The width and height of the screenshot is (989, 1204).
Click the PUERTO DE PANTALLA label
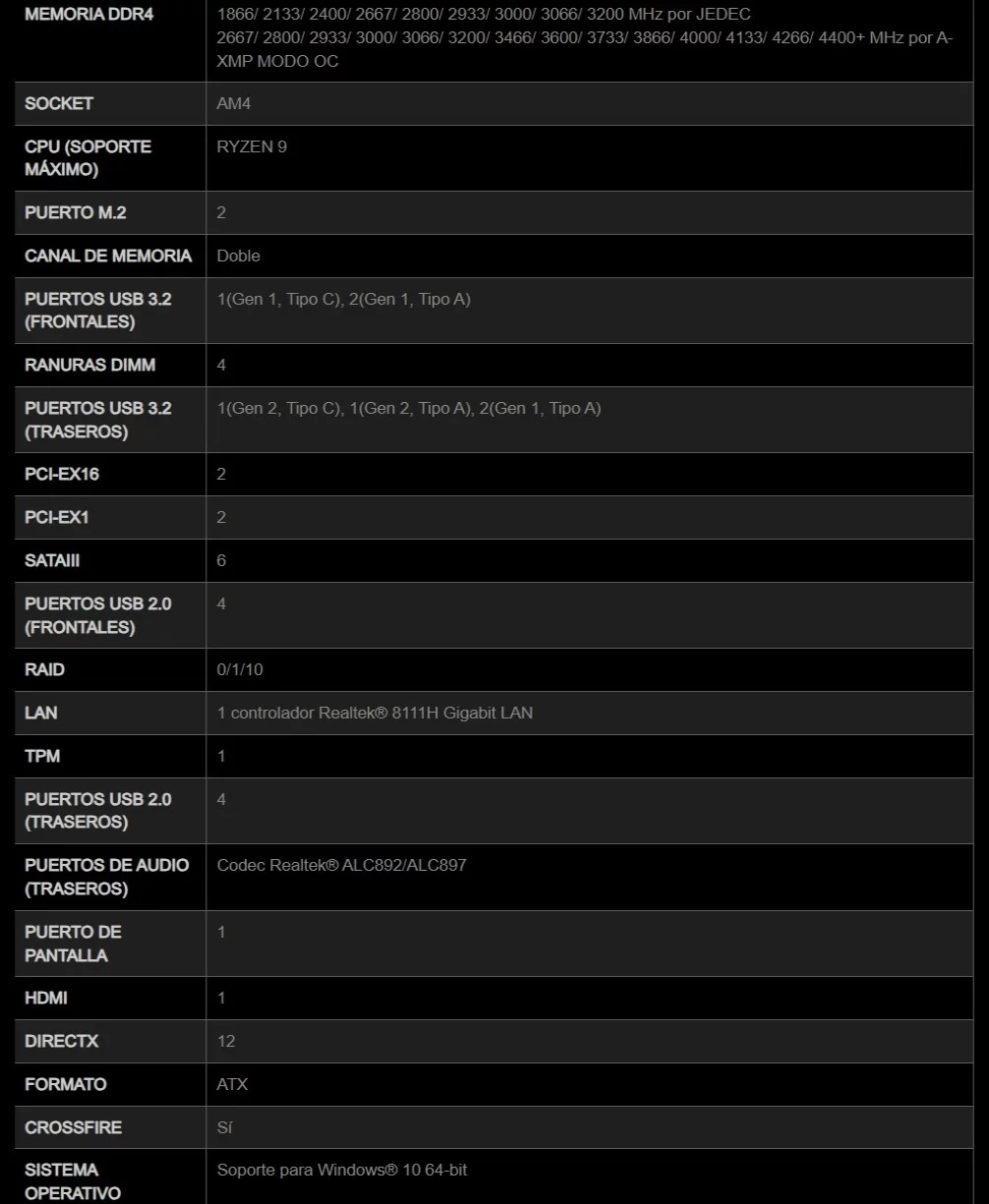click(x=73, y=943)
